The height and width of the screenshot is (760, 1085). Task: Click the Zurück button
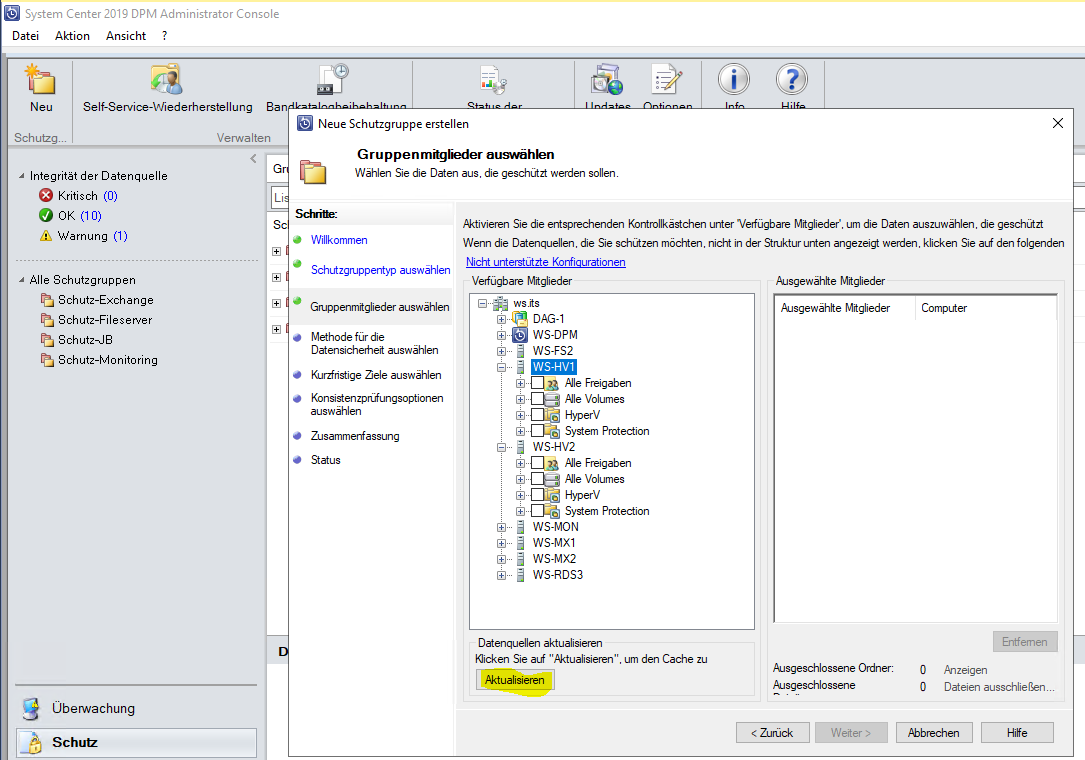[x=772, y=732]
